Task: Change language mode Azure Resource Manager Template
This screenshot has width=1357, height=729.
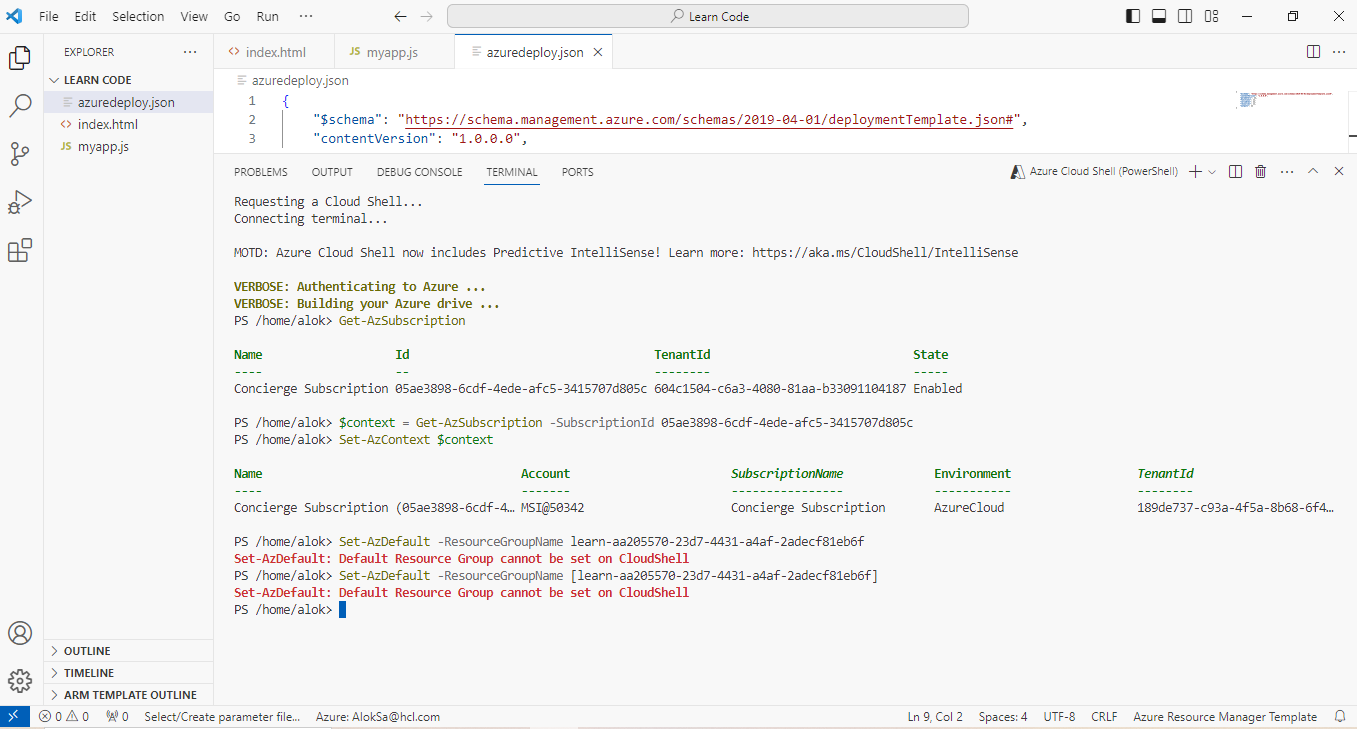Action: (1225, 716)
